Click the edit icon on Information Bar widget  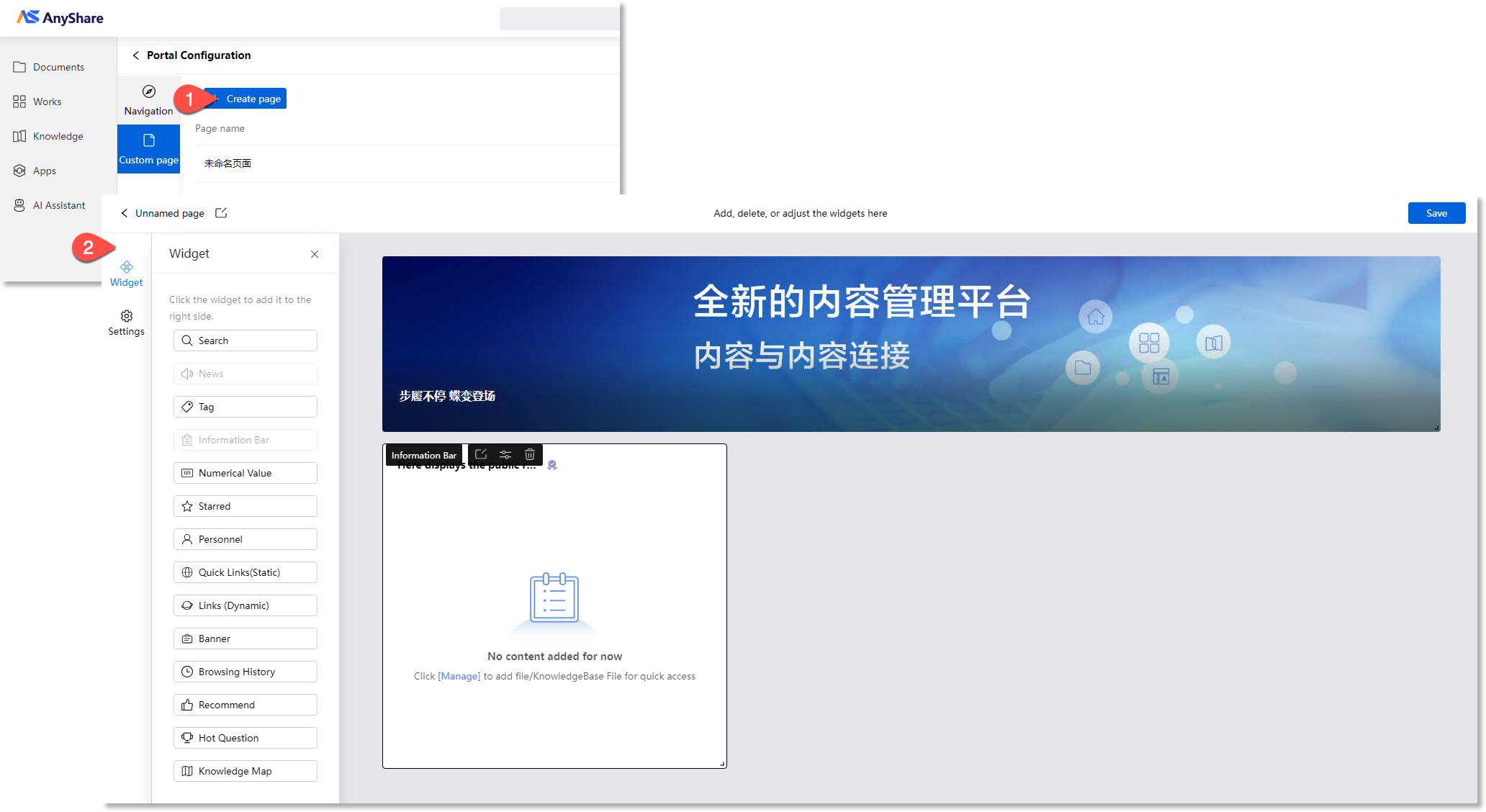[x=481, y=454]
